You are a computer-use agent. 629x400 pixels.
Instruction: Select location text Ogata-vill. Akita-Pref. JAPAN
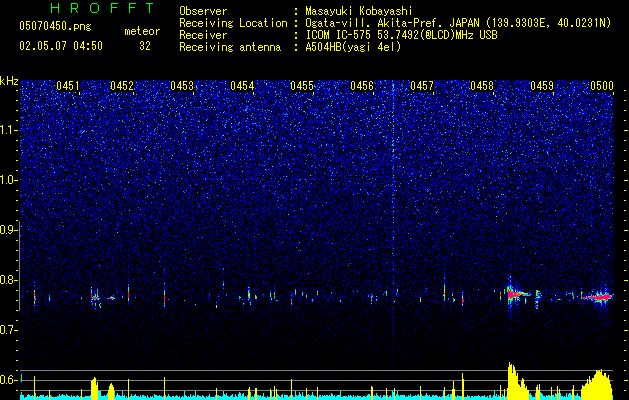coord(392,23)
